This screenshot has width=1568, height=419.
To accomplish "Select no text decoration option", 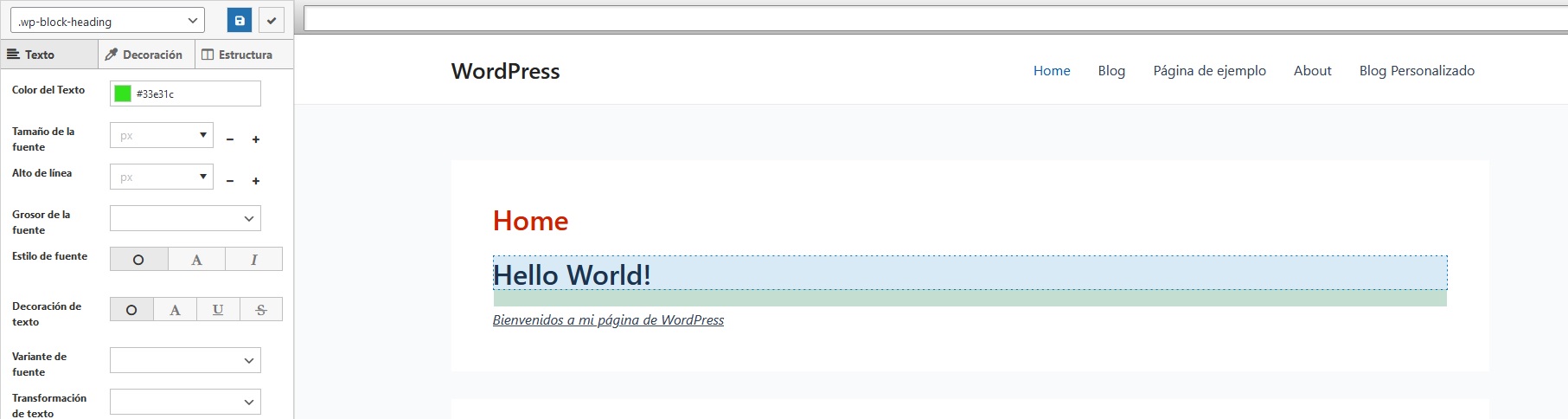I will [131, 310].
